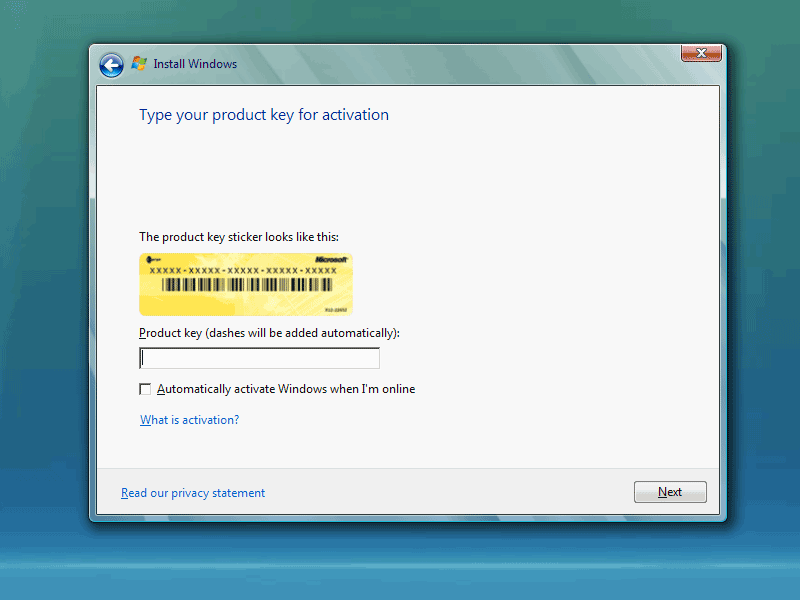Close the Install Windows dialog
The height and width of the screenshot is (600, 800).
point(701,53)
